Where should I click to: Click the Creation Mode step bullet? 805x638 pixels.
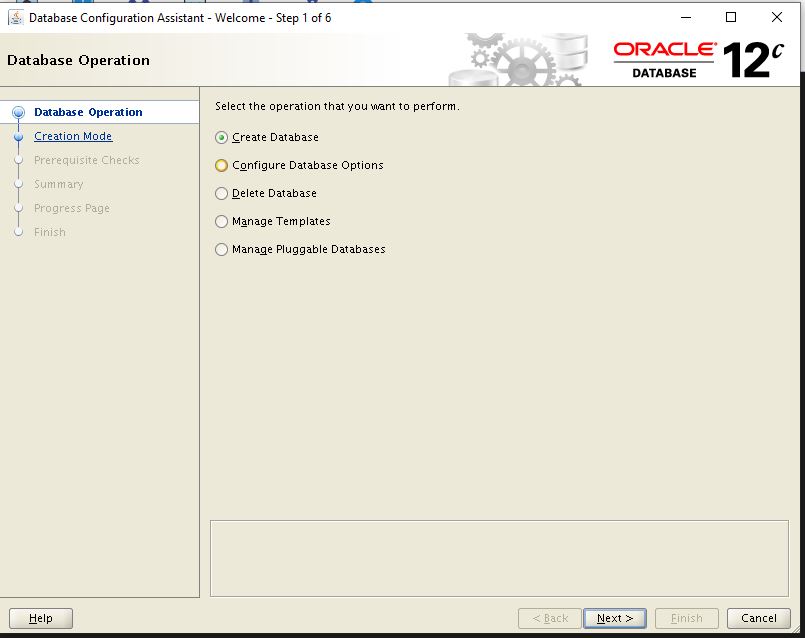[x=17, y=136]
